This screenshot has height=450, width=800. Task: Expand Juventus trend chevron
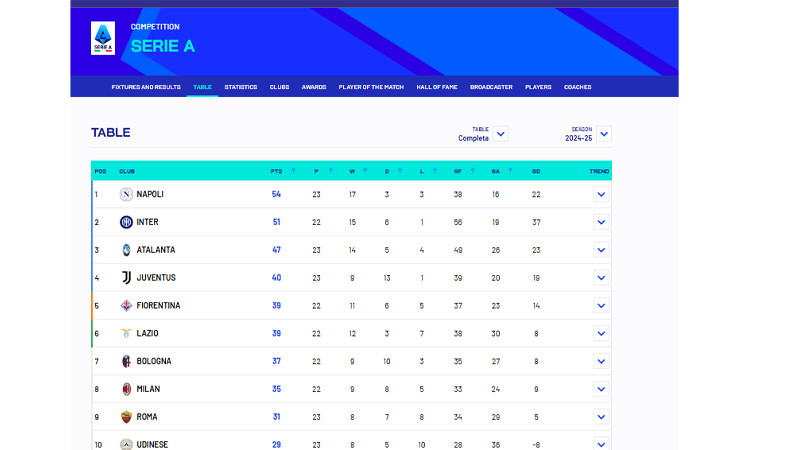(601, 278)
